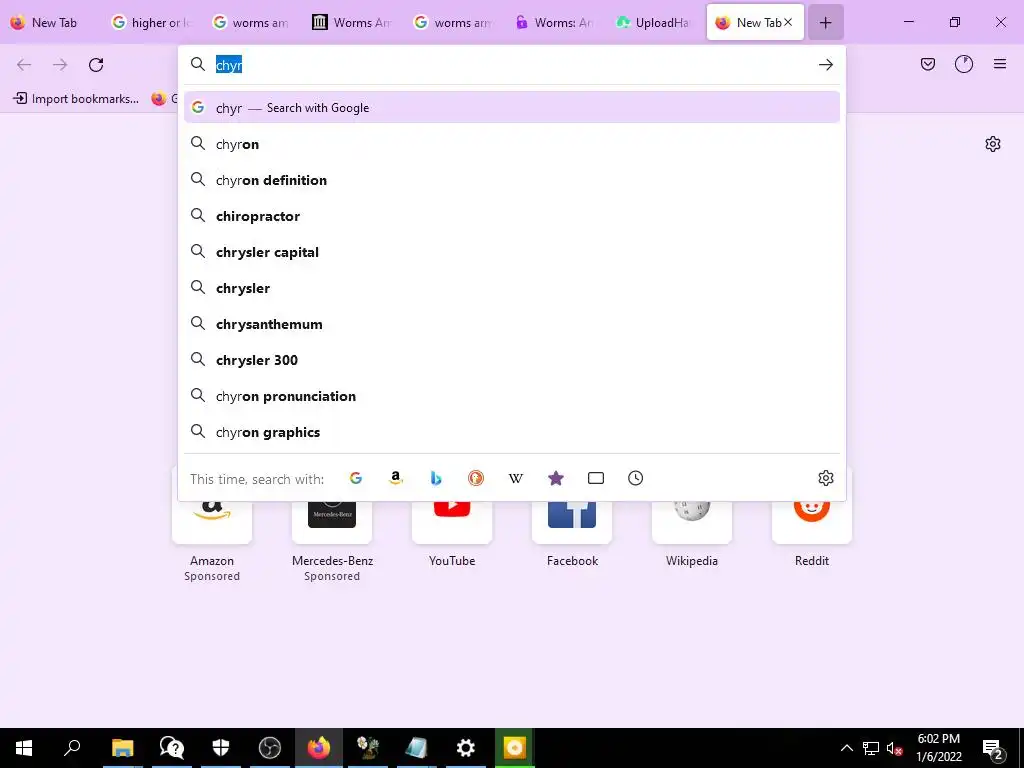
Task: Go back one page
Action: click(x=24, y=65)
